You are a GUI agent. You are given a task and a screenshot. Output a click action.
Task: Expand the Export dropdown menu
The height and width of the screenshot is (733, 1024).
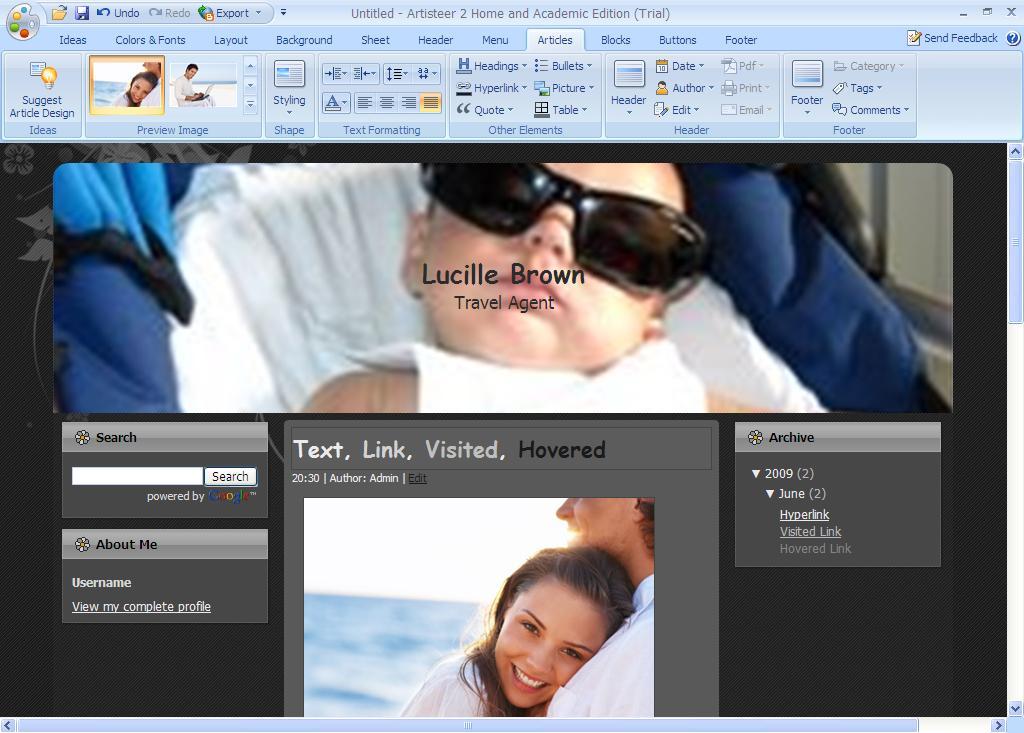[x=257, y=13]
